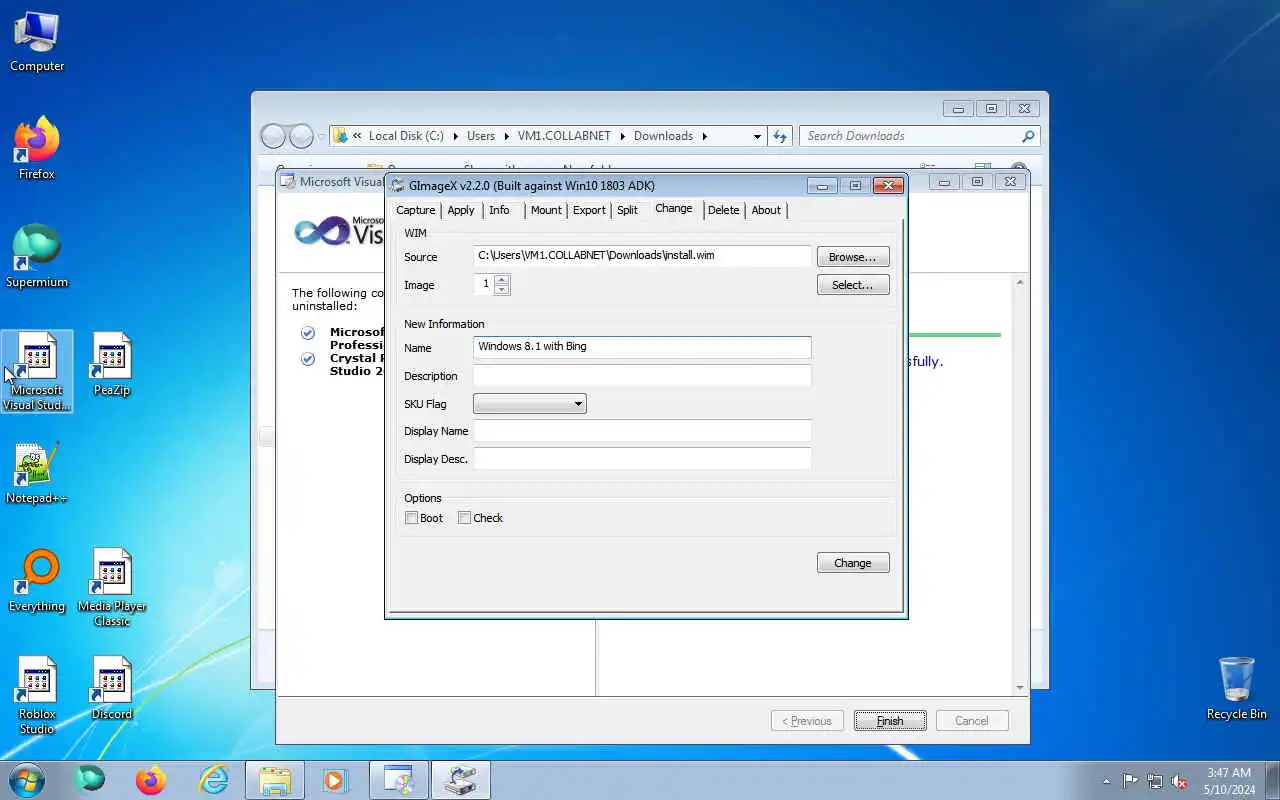Select the Firefox desktop shortcut
The height and width of the screenshot is (800, 1280).
(37, 149)
